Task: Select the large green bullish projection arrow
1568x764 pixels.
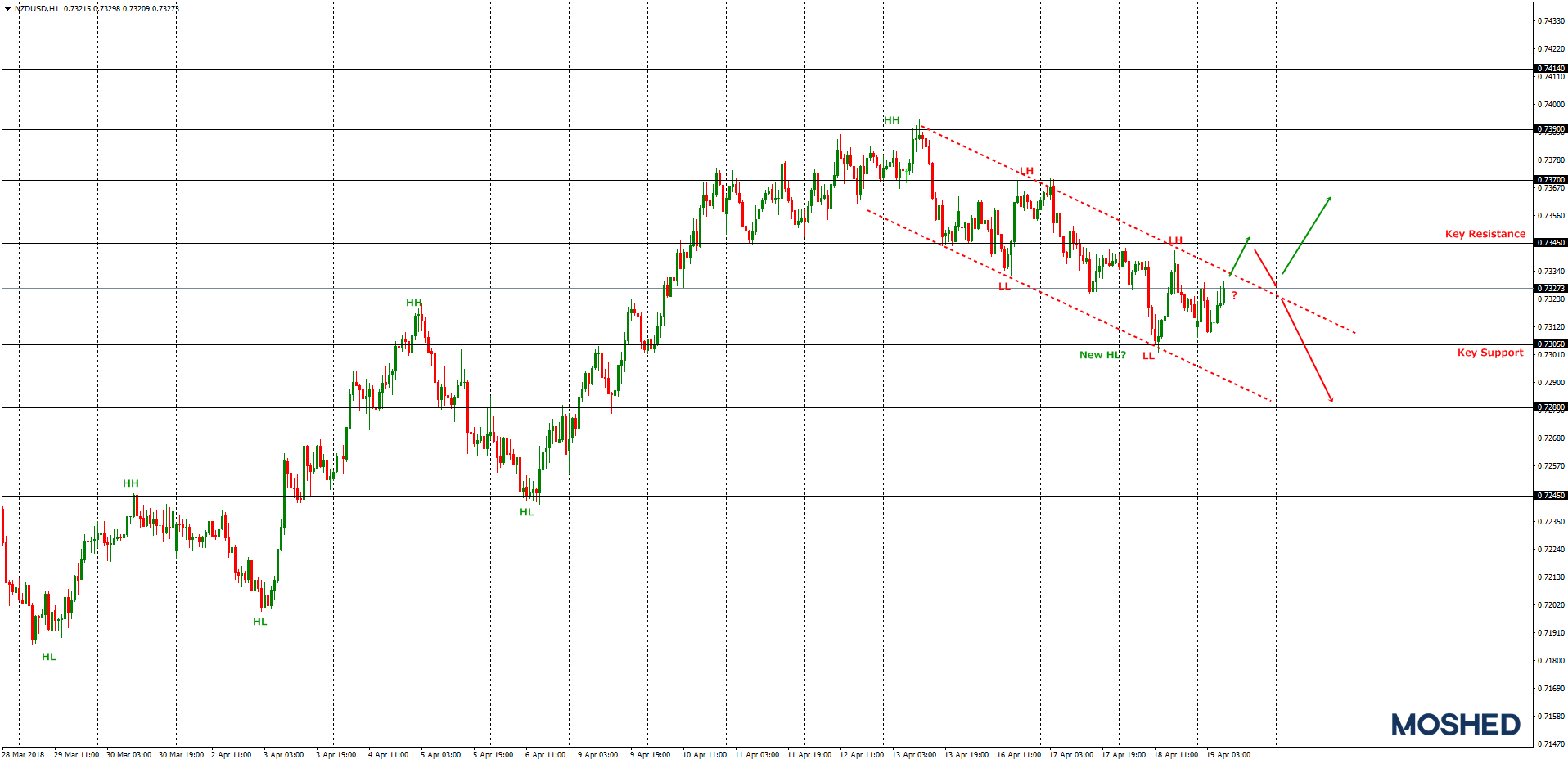Action: tap(1307, 236)
